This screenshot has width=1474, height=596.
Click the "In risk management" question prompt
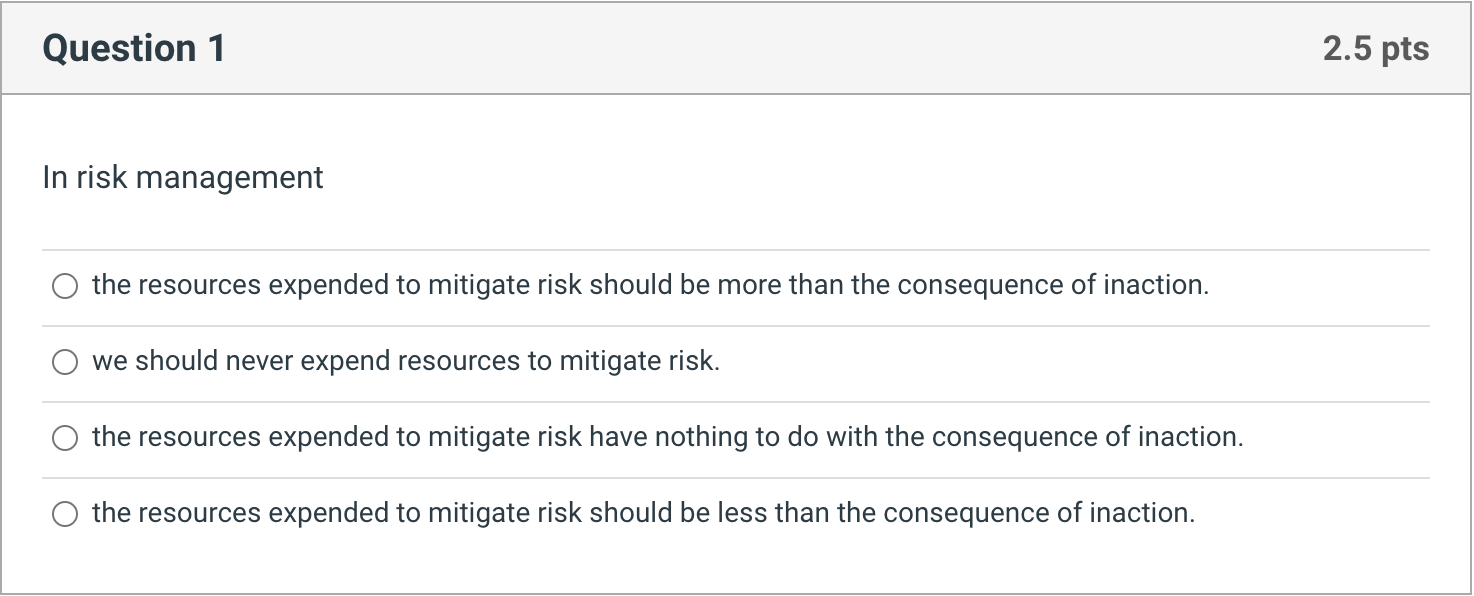pos(182,177)
